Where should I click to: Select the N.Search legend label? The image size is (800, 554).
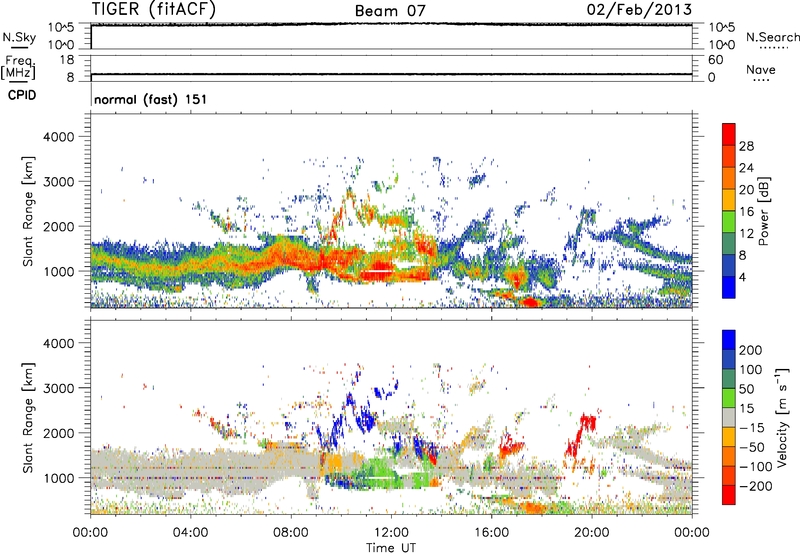coord(772,37)
